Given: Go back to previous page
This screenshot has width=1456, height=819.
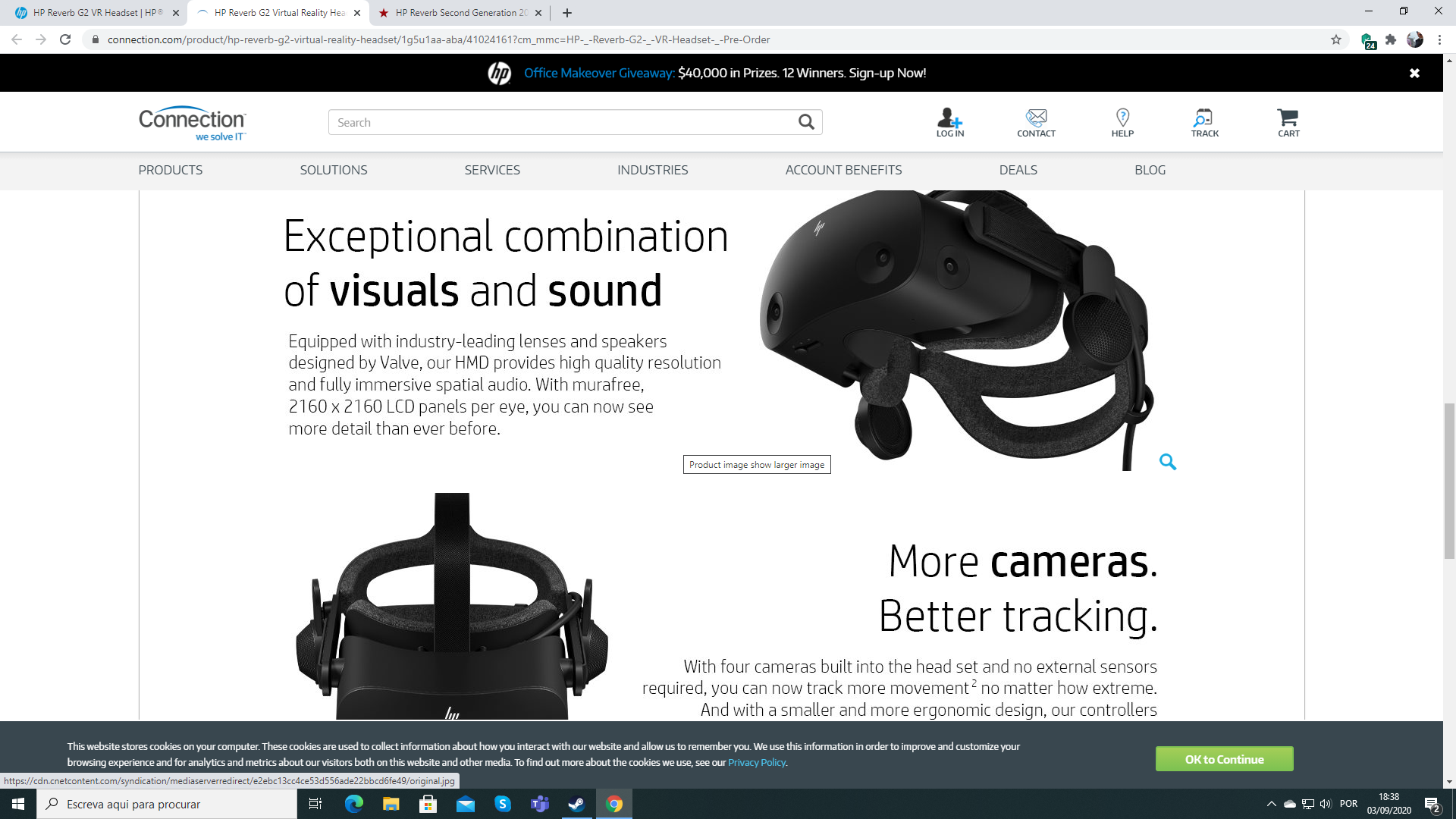Looking at the screenshot, I should click(17, 39).
